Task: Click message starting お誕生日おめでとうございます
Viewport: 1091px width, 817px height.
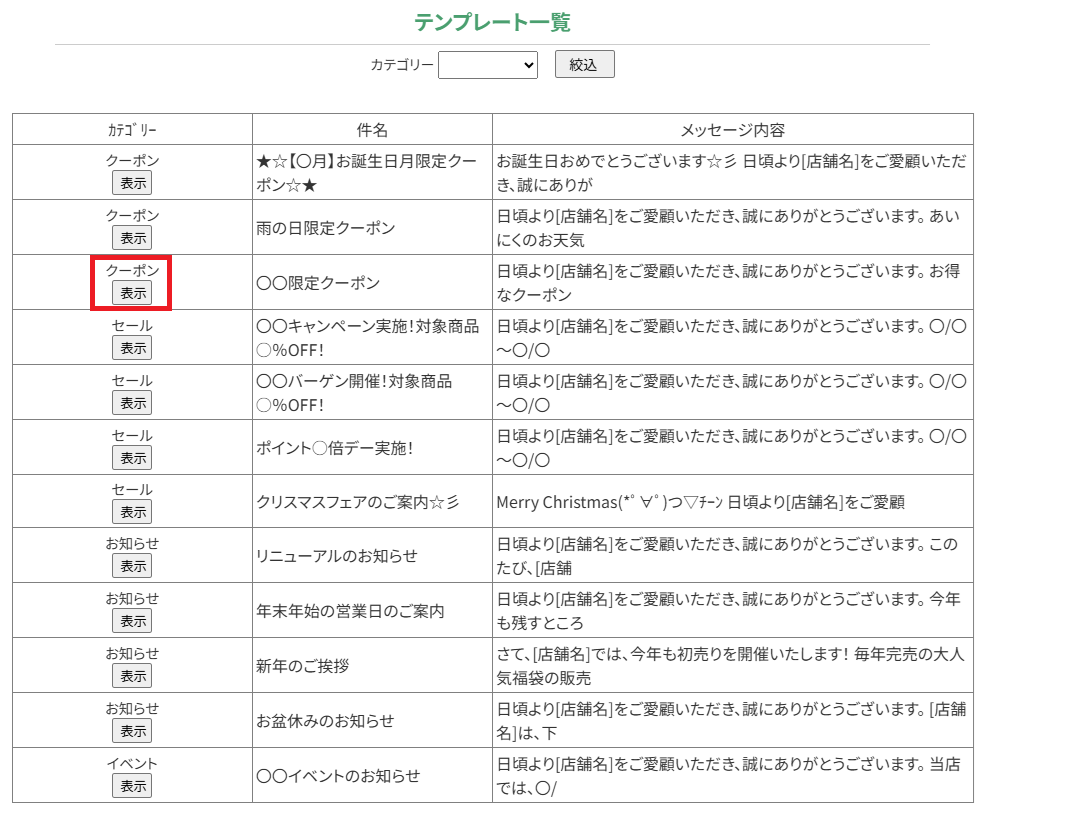Action: (731, 173)
